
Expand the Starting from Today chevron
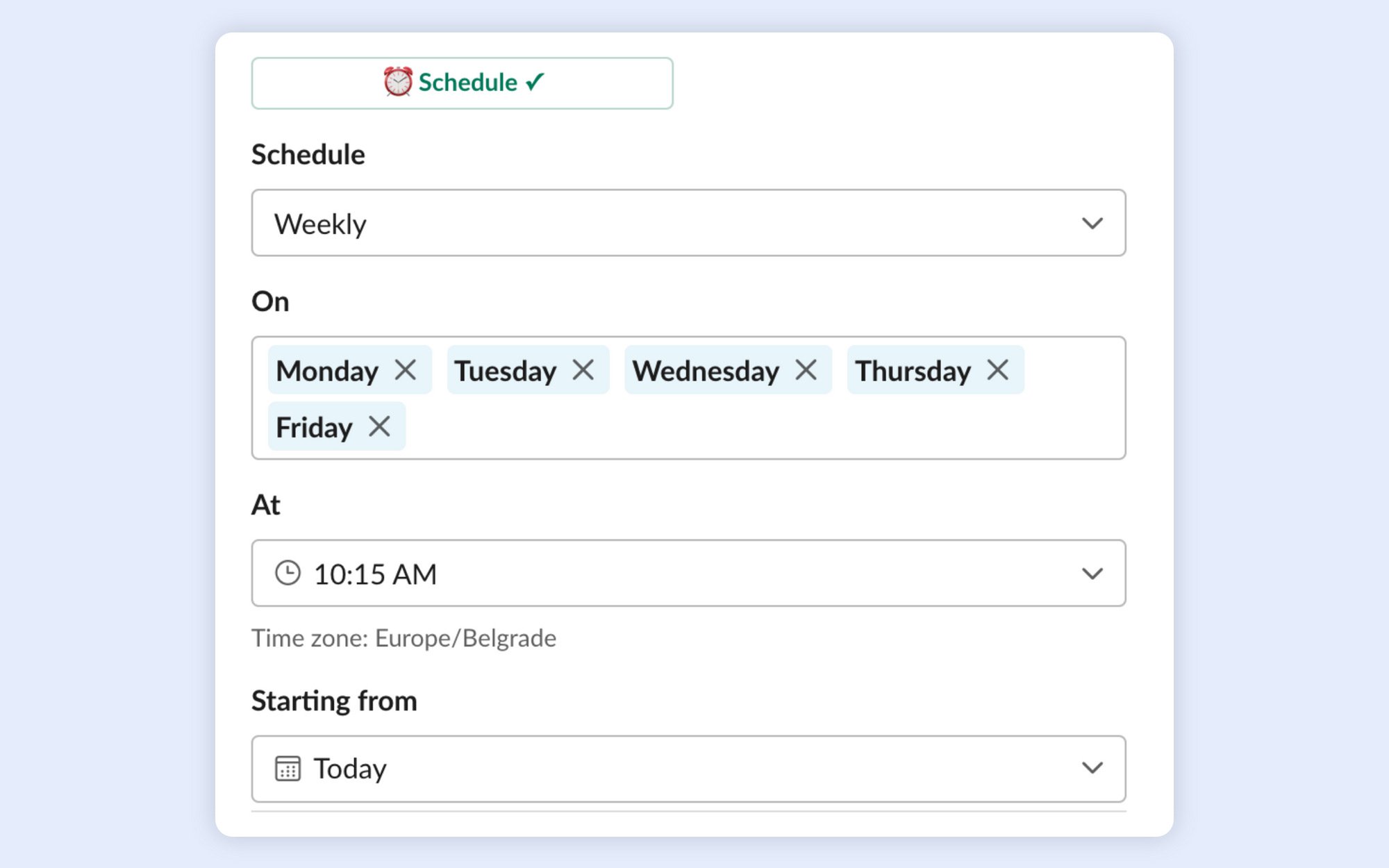1092,768
